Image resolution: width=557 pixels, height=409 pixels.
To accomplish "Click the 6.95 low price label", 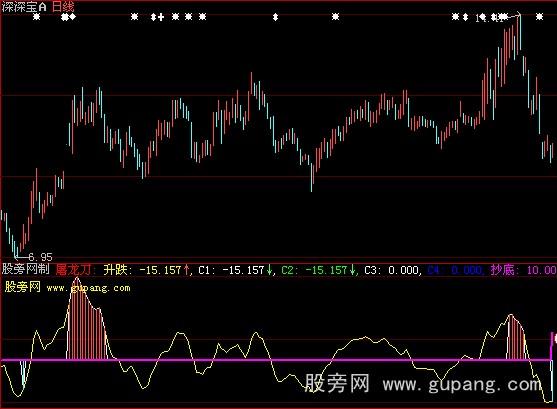I will 40,257.
